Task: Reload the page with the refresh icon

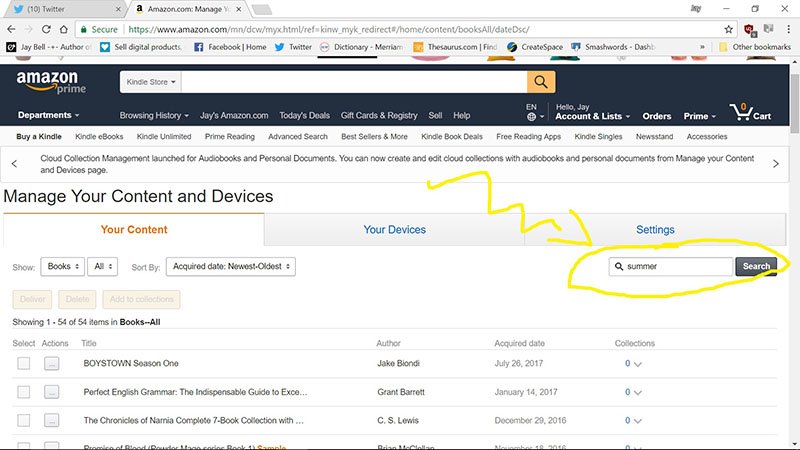Action: [46, 29]
